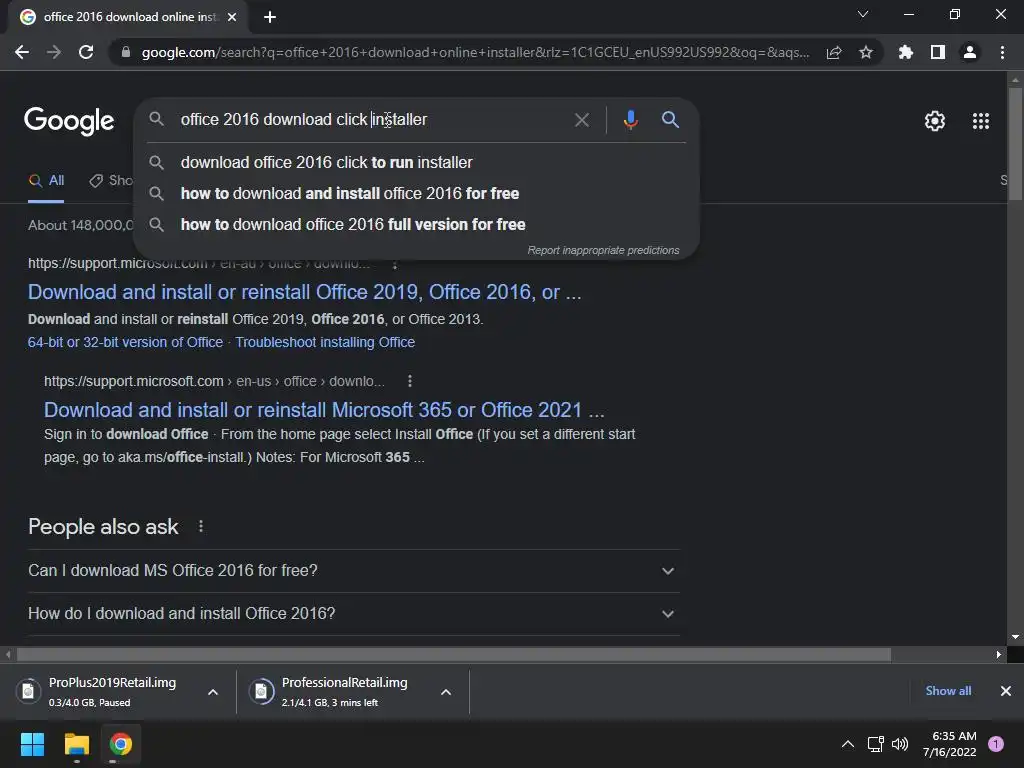Open options chevron for ProfessionalRetail.img
Screen dimensions: 1024x768
446,692
